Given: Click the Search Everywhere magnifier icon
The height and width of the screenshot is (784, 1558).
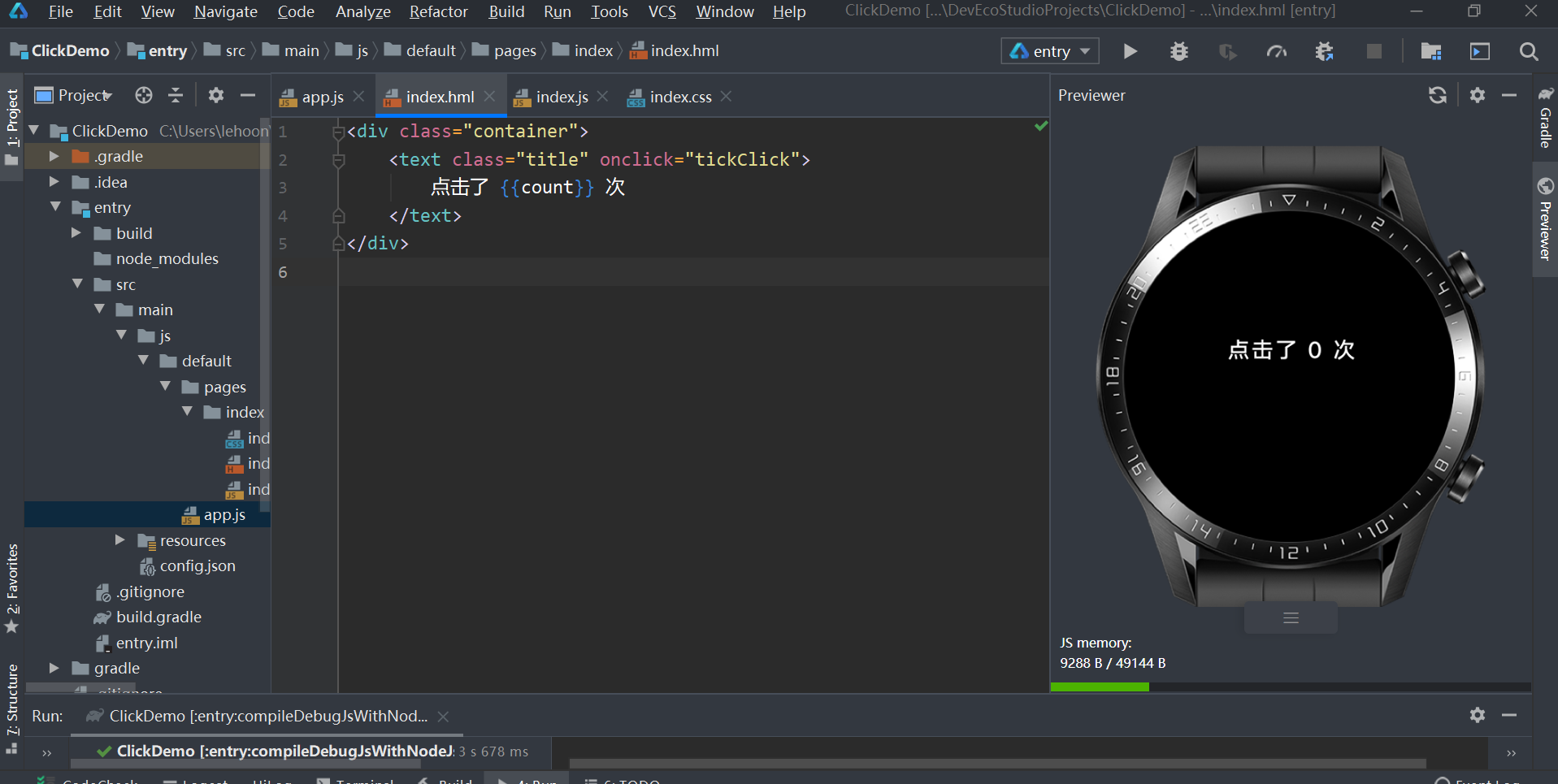Looking at the screenshot, I should click(x=1528, y=51).
